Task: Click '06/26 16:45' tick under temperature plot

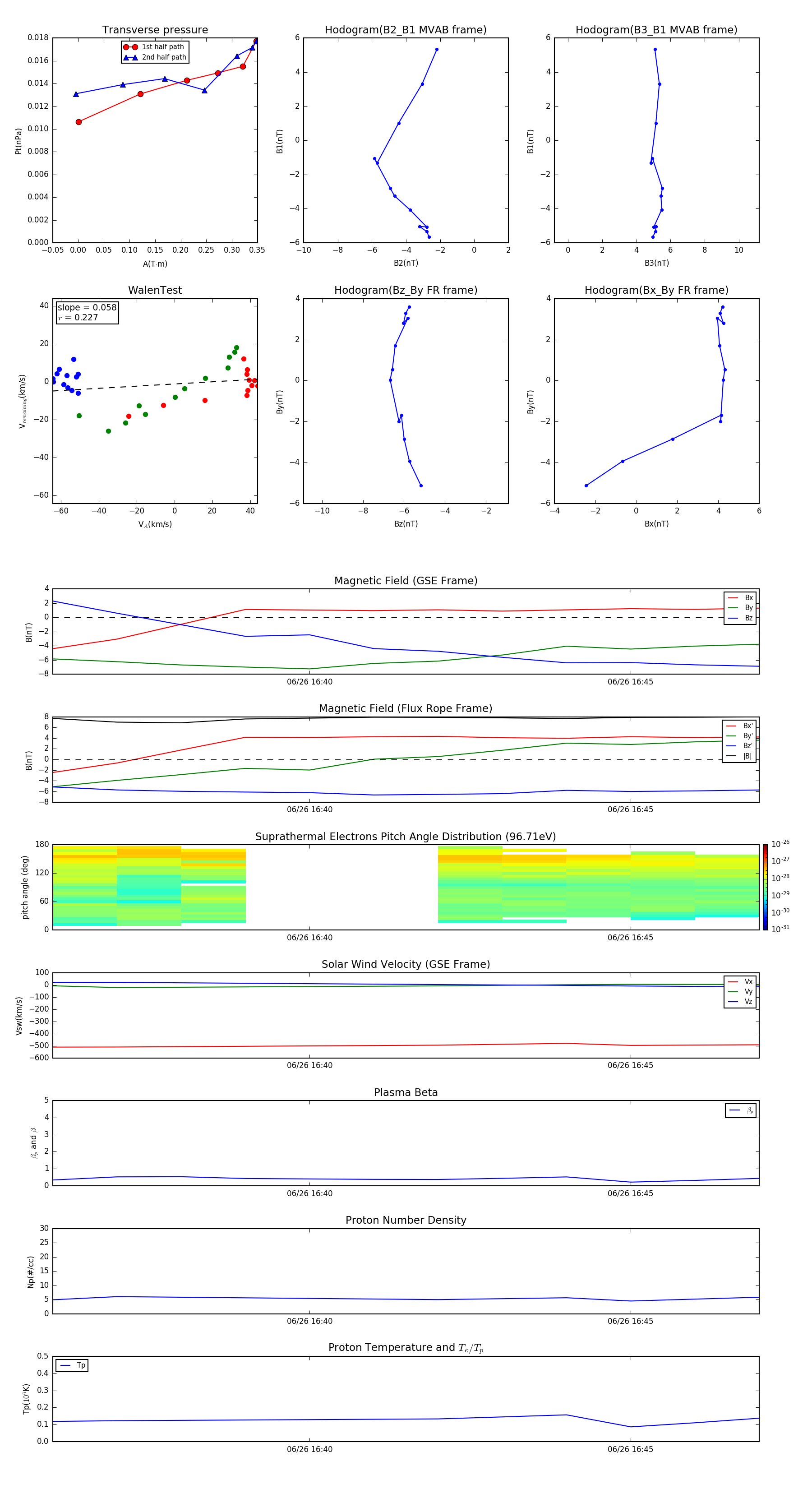Action: [x=631, y=1449]
